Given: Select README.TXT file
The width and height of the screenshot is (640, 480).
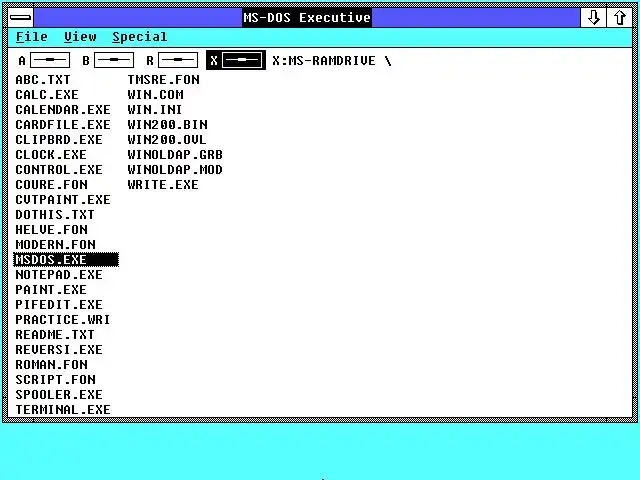Looking at the screenshot, I should pyautogui.click(x=55, y=335).
